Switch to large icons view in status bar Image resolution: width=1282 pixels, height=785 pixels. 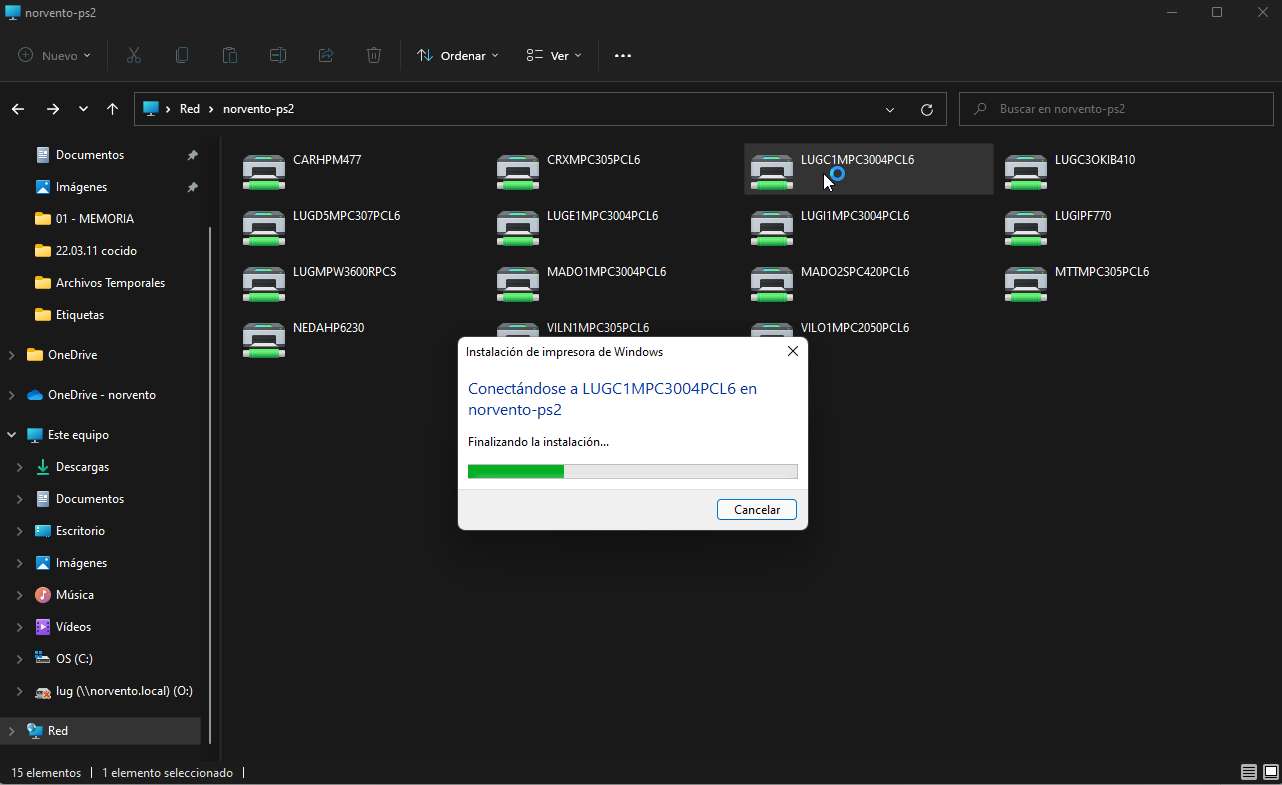click(x=1270, y=772)
